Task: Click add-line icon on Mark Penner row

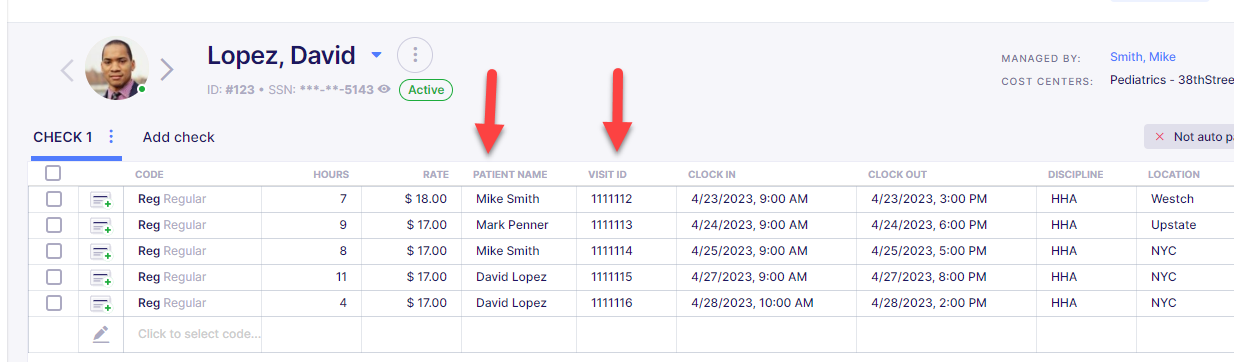Action: click(x=101, y=226)
